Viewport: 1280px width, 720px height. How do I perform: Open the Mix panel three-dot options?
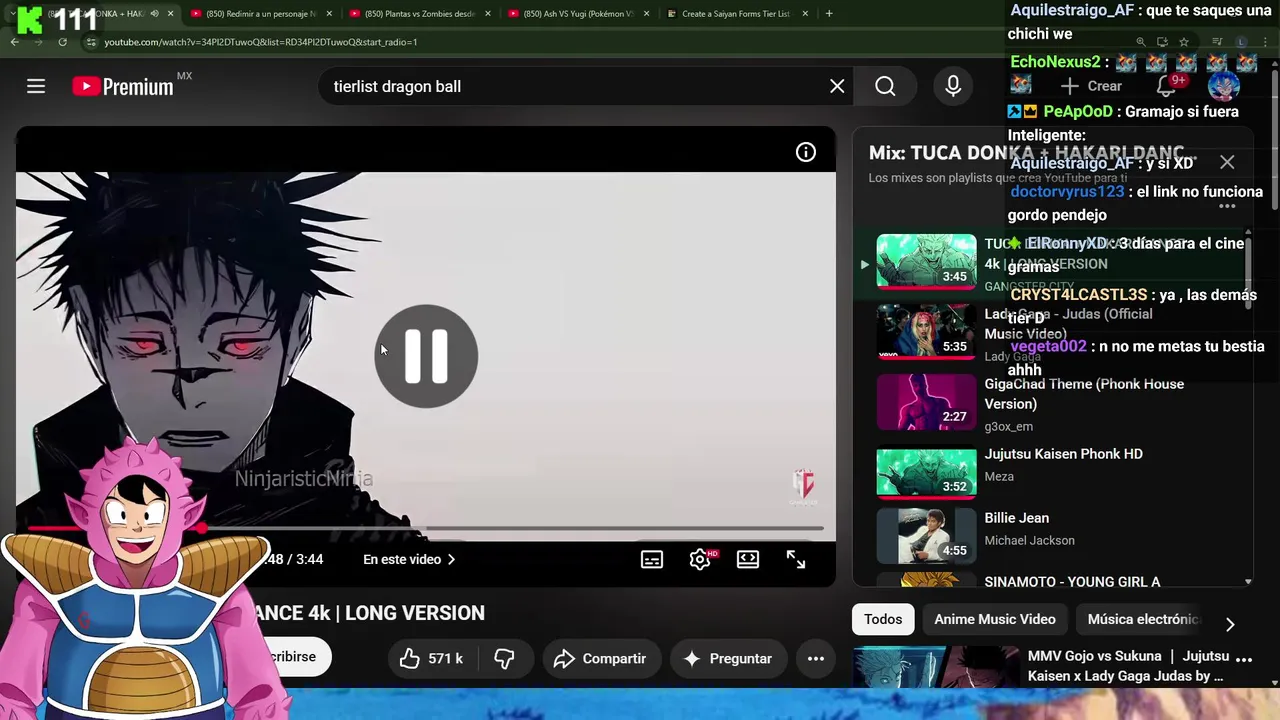tap(1227, 206)
